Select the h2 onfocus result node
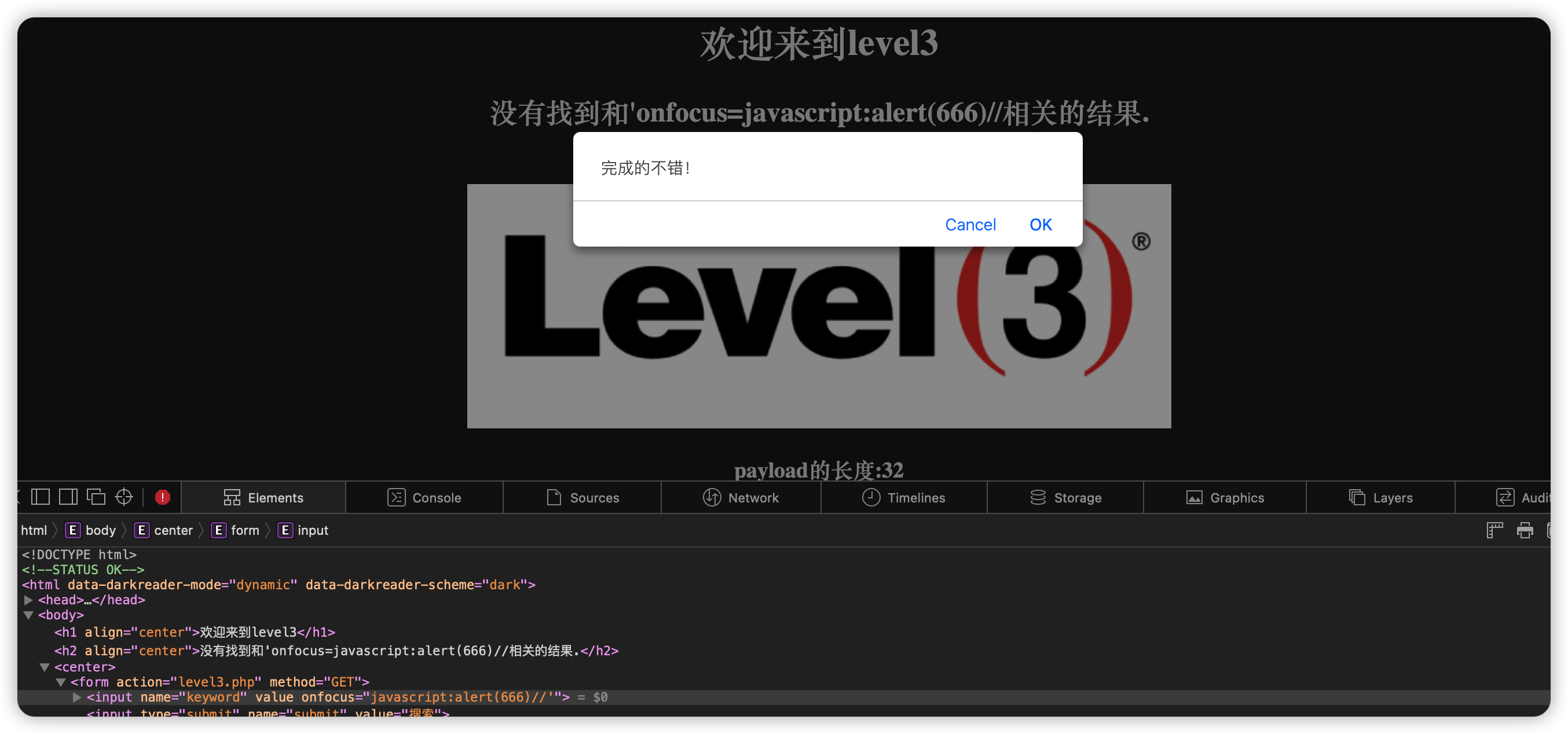 coord(336,650)
